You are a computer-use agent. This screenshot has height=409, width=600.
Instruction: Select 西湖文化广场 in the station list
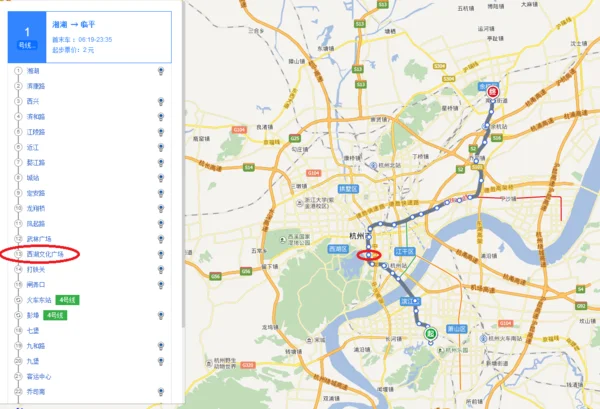(45, 254)
